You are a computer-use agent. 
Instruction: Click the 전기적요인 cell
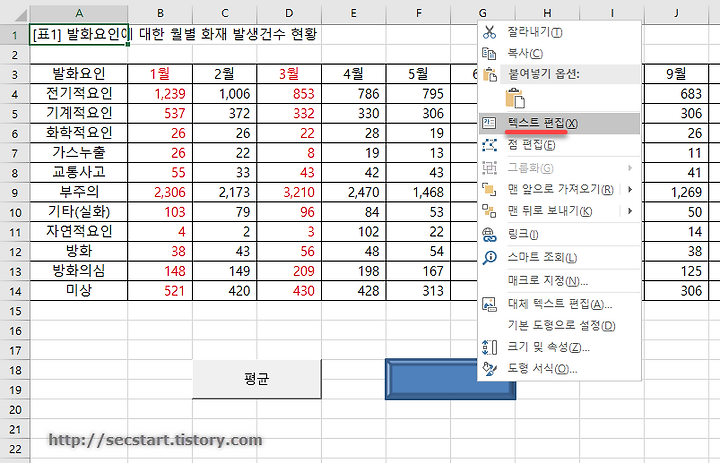(x=79, y=94)
